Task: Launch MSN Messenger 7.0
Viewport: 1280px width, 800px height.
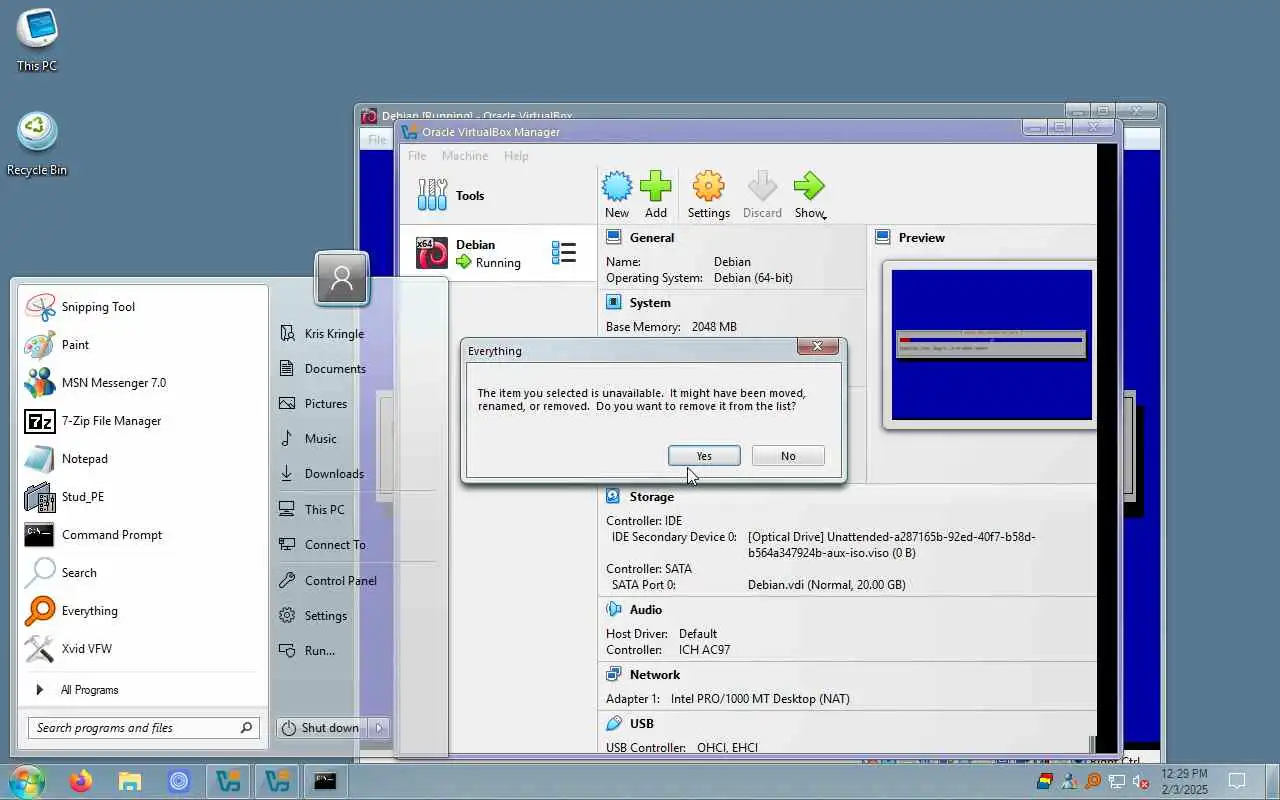Action: tap(143, 383)
